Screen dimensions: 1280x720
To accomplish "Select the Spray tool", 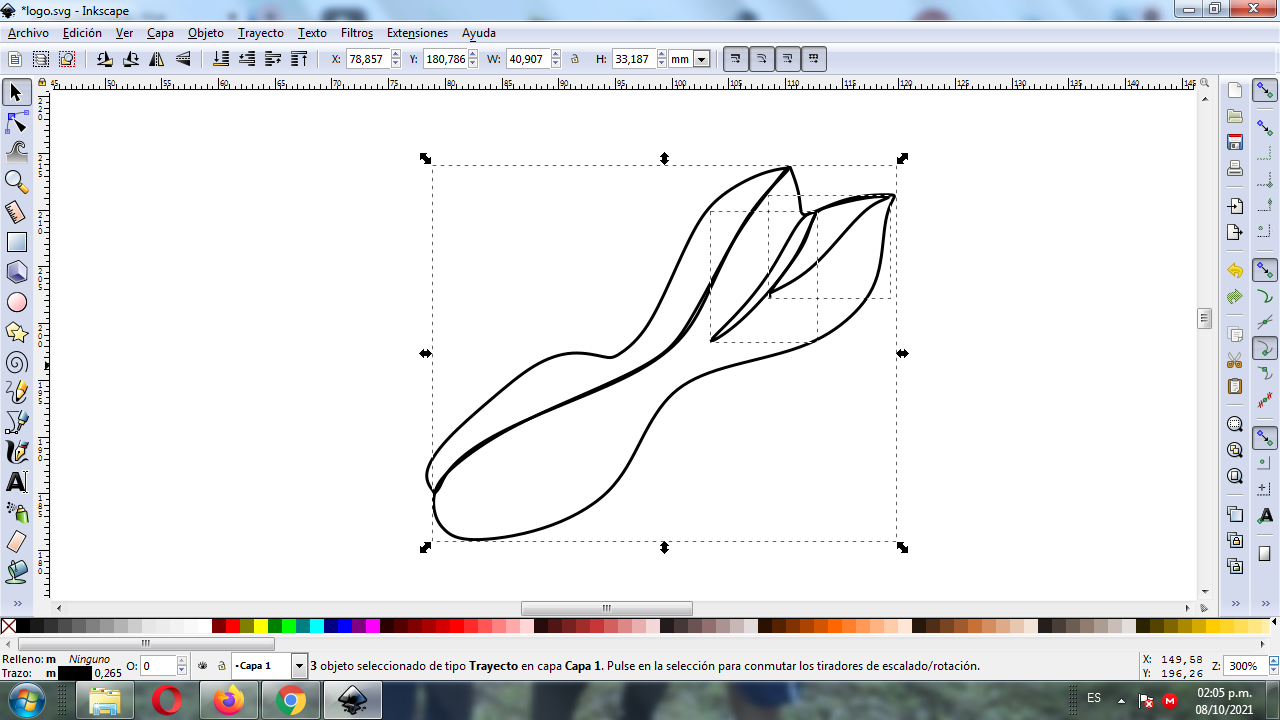I will pyautogui.click(x=16, y=512).
